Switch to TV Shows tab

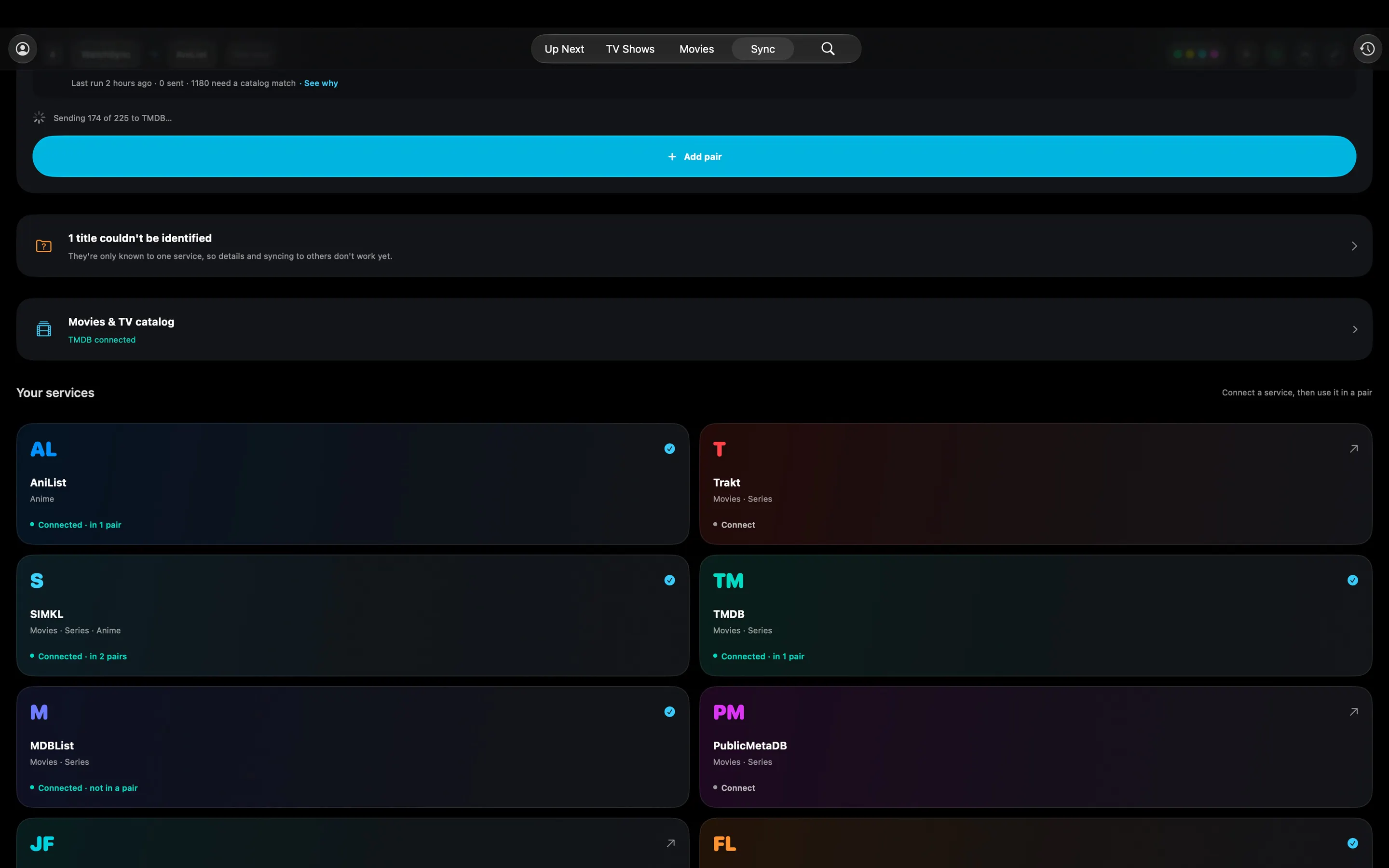coord(630,49)
